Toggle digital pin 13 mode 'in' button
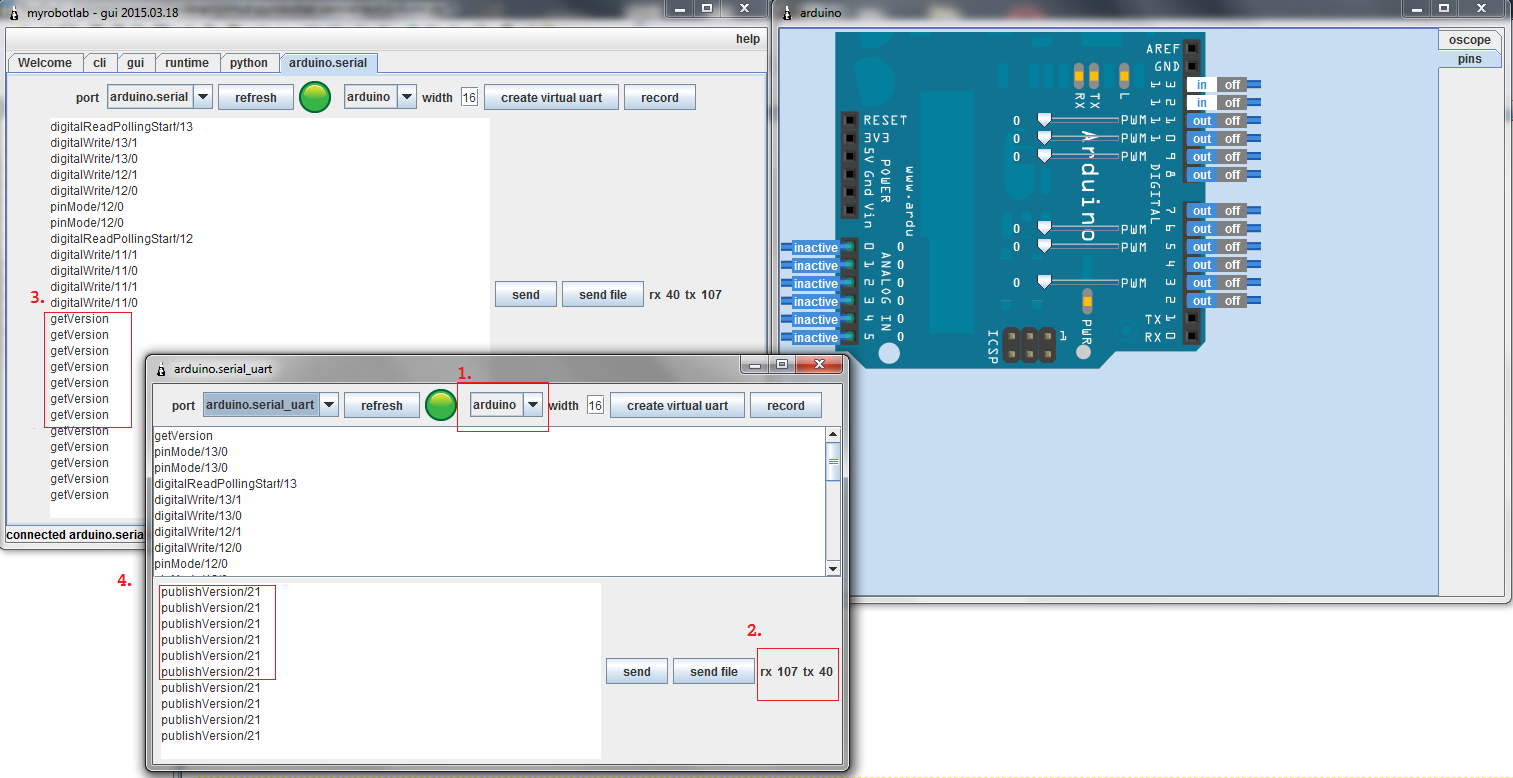The width and height of the screenshot is (1513, 778). pos(1201,85)
